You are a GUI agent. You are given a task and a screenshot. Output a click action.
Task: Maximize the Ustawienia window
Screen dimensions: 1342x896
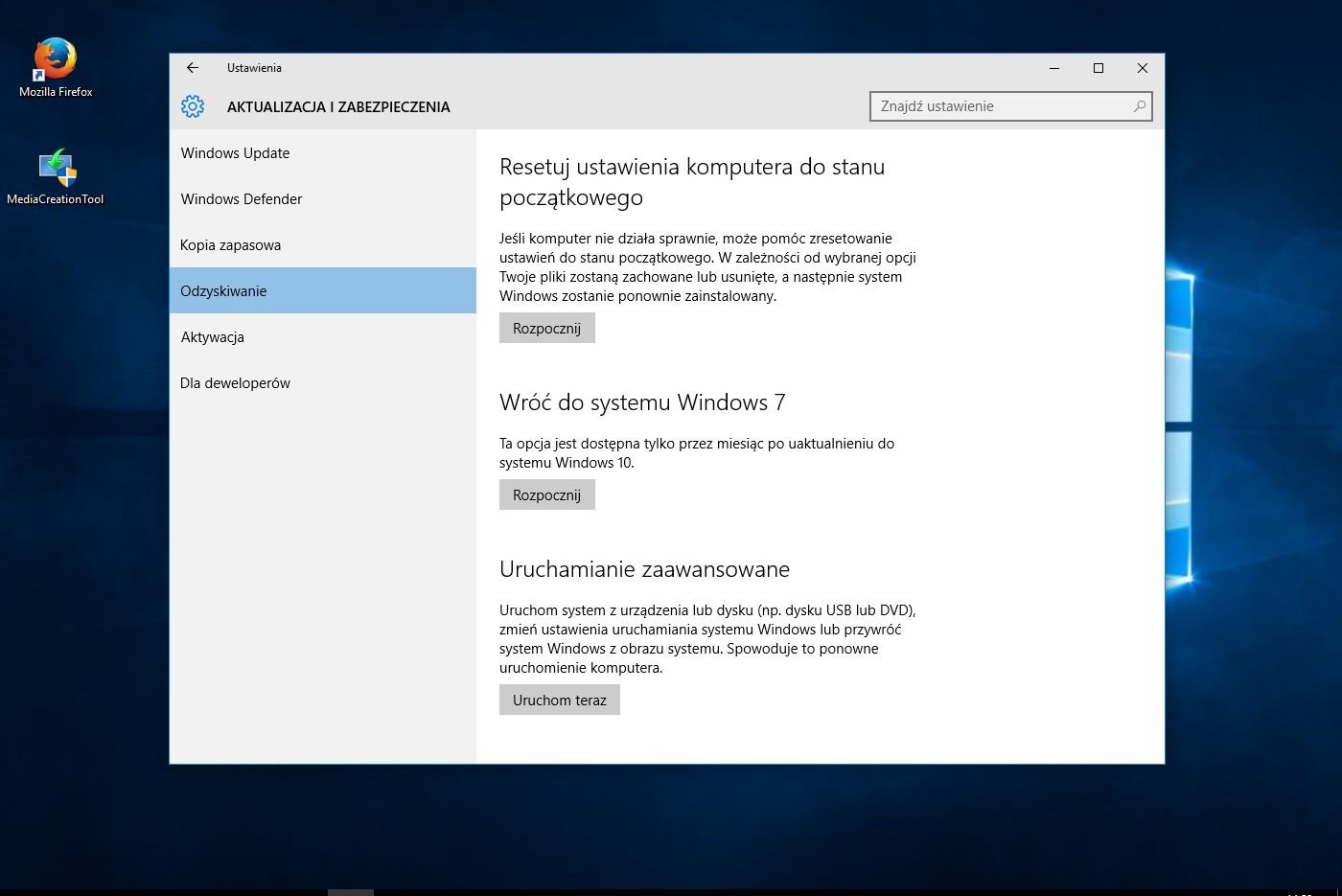(x=1099, y=68)
